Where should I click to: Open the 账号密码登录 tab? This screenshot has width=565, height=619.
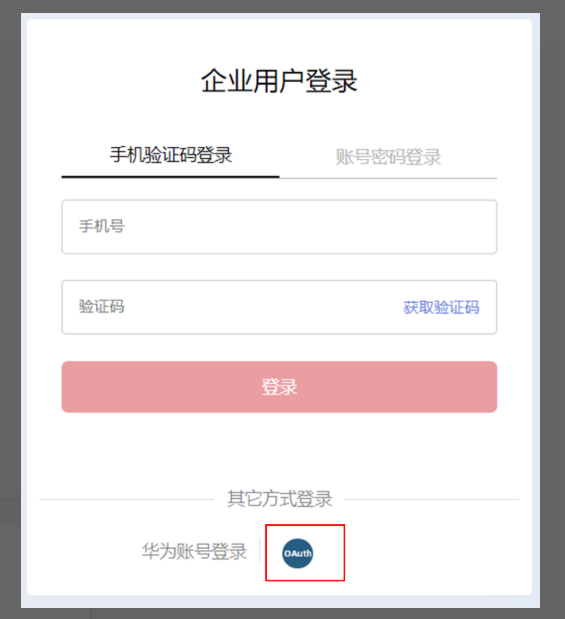tap(388, 157)
